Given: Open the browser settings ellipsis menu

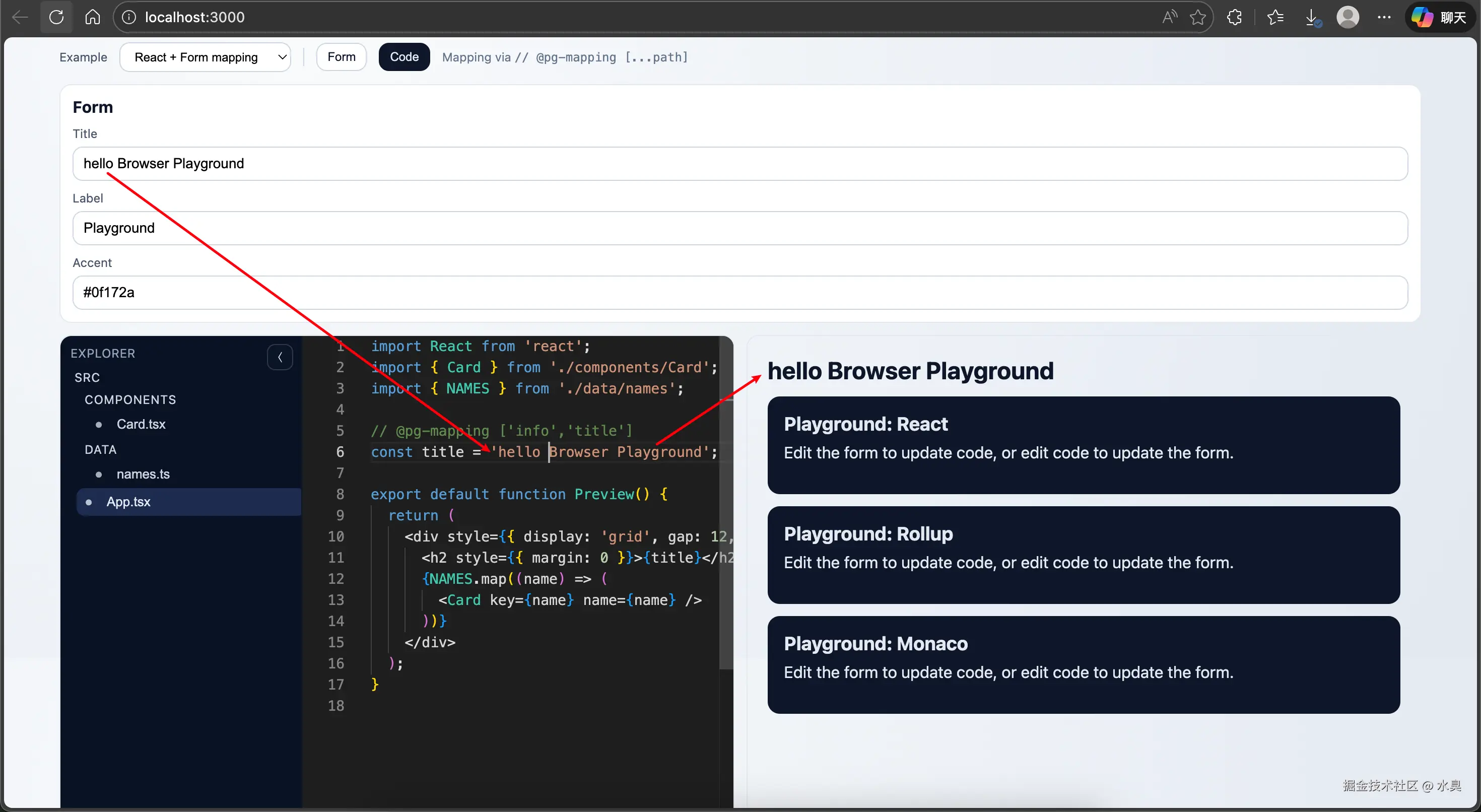Looking at the screenshot, I should point(1384,17).
